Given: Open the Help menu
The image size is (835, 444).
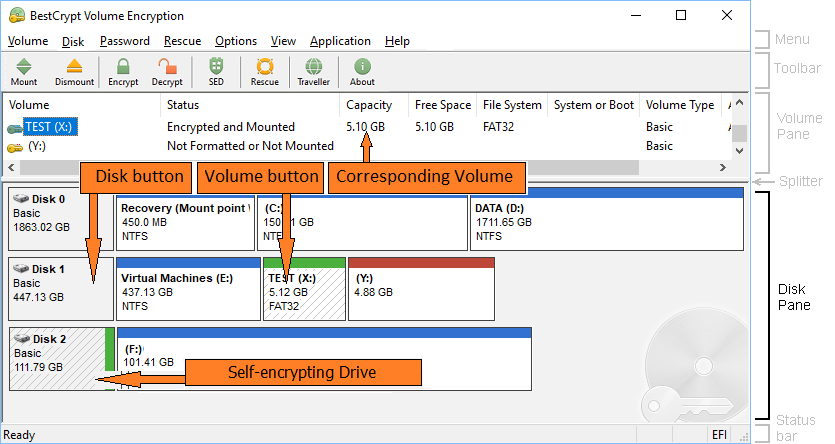Looking at the screenshot, I should [x=397, y=41].
